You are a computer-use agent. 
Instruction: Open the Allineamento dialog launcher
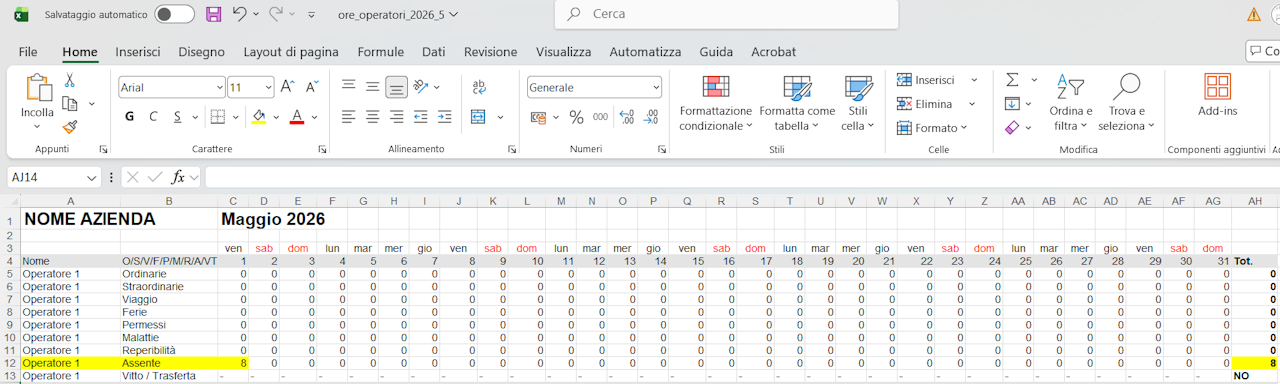click(x=512, y=149)
